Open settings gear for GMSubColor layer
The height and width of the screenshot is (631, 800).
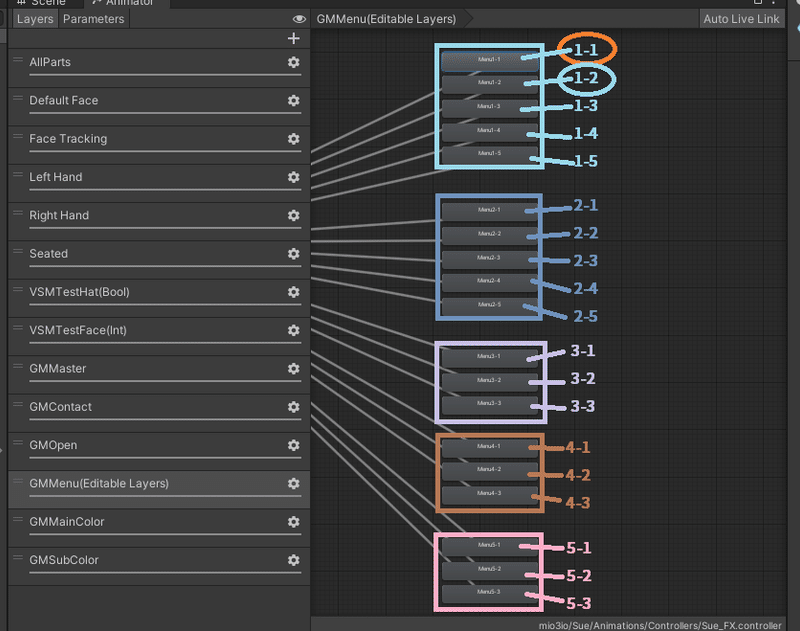[x=293, y=560]
